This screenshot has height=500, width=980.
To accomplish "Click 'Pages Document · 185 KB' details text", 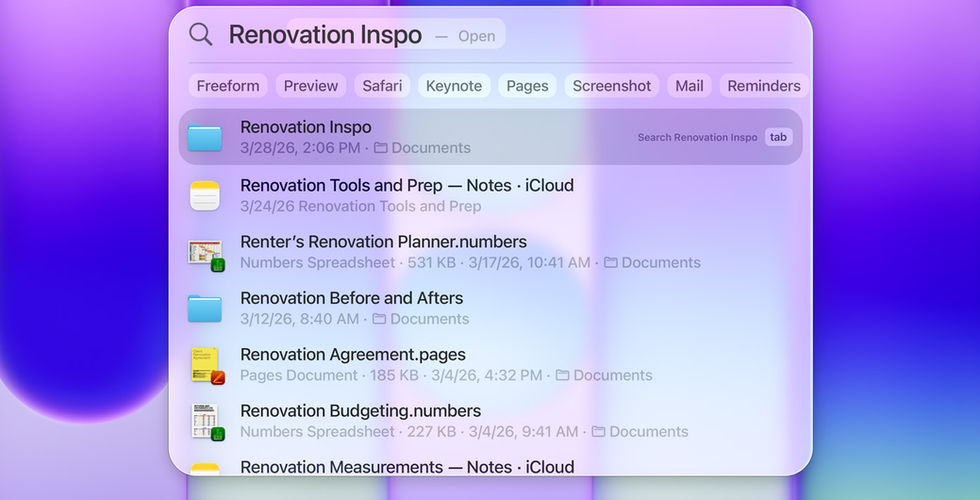I will coord(329,375).
